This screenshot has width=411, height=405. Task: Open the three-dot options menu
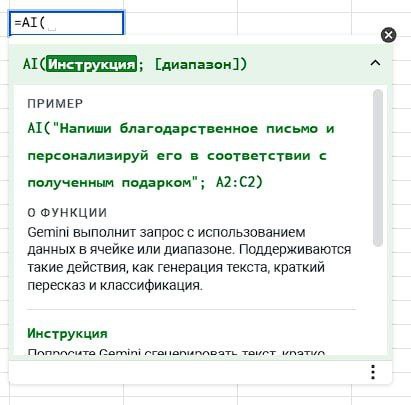pos(373,372)
